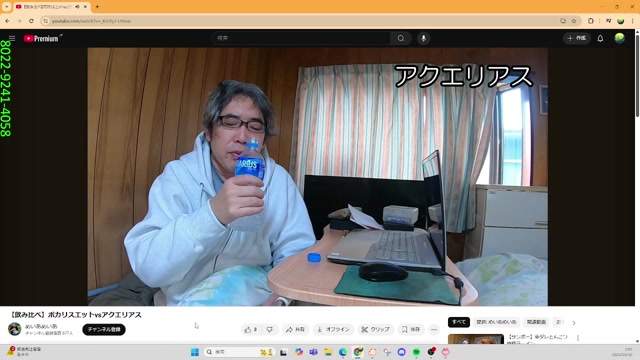The height and width of the screenshot is (360, 640).
Task: Click the 作成 create button
Action: click(x=576, y=38)
